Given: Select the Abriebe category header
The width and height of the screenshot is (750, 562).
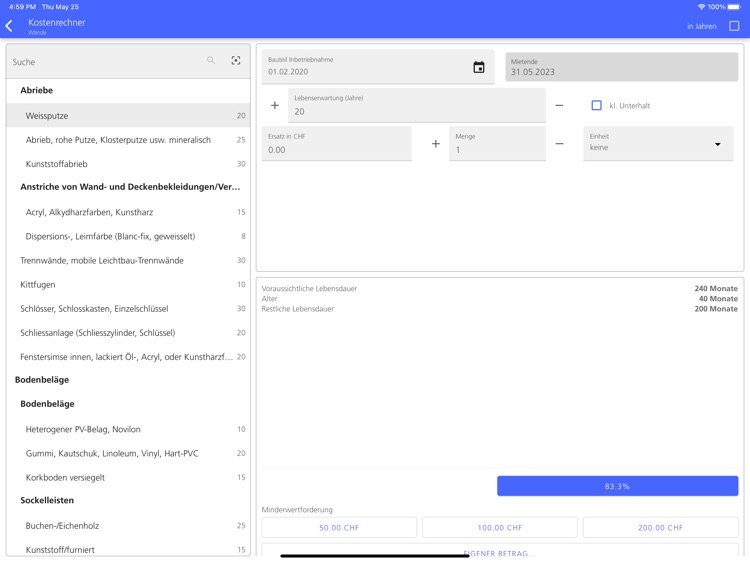Looking at the screenshot, I should pyautogui.click(x=128, y=90).
